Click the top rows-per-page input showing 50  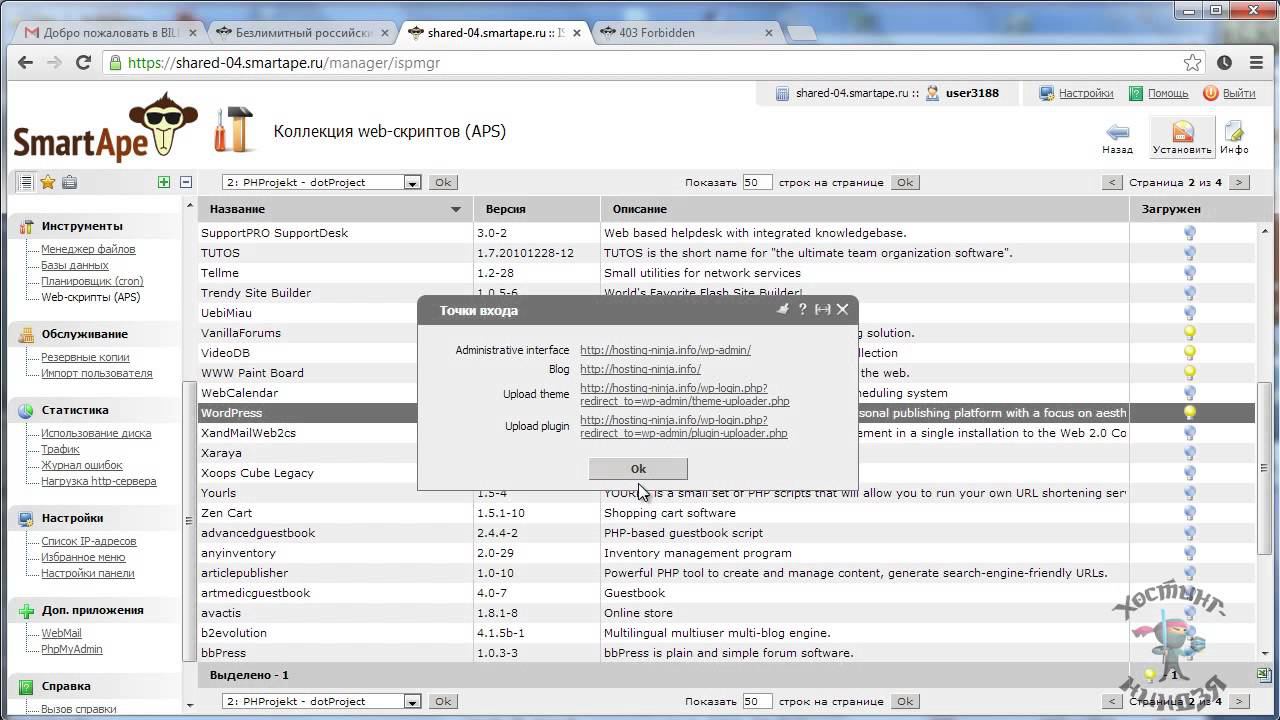757,182
